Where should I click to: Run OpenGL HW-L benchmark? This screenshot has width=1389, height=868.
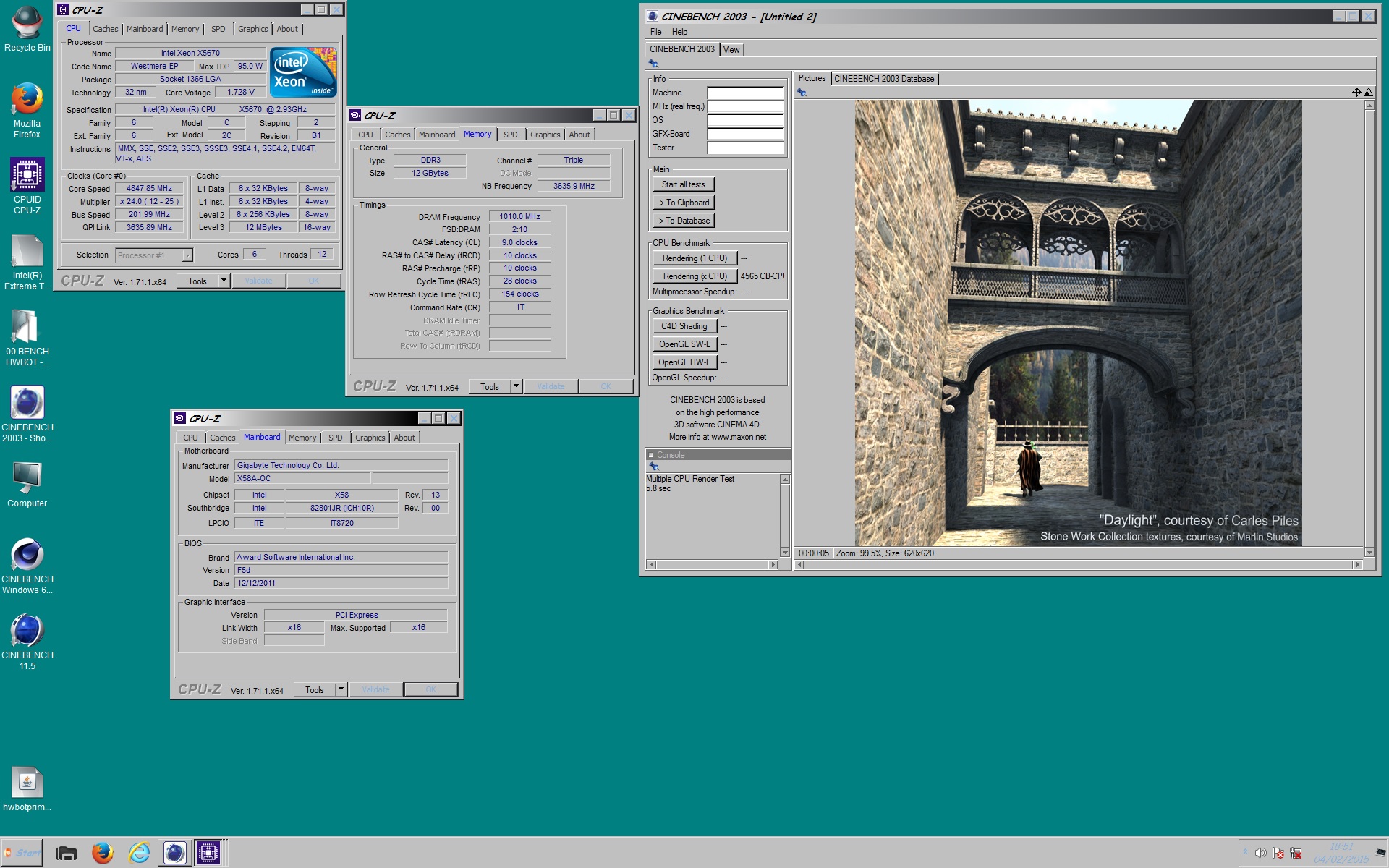coord(684,362)
